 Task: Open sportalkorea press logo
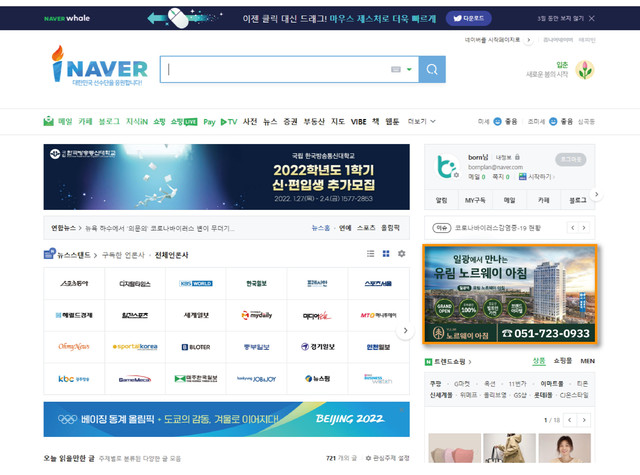(x=135, y=347)
